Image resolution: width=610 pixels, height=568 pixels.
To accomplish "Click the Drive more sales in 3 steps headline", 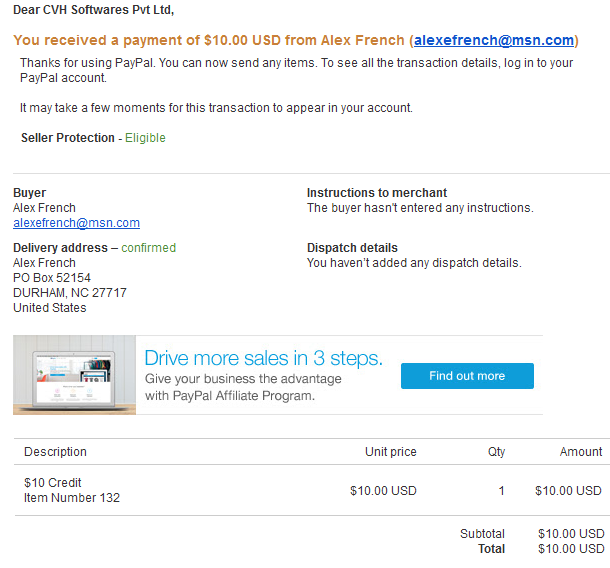I will [x=263, y=358].
